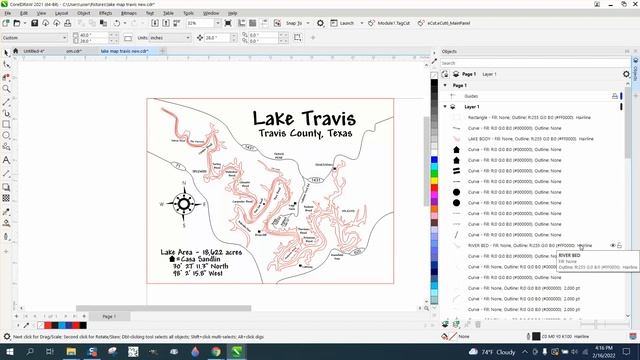Open the zoom level dropdown

(x=218, y=23)
